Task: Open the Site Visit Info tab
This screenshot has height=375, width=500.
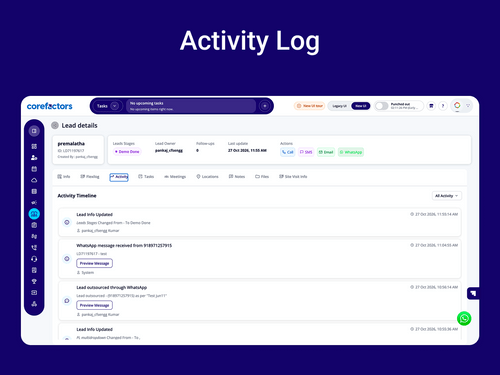Action: [293, 177]
